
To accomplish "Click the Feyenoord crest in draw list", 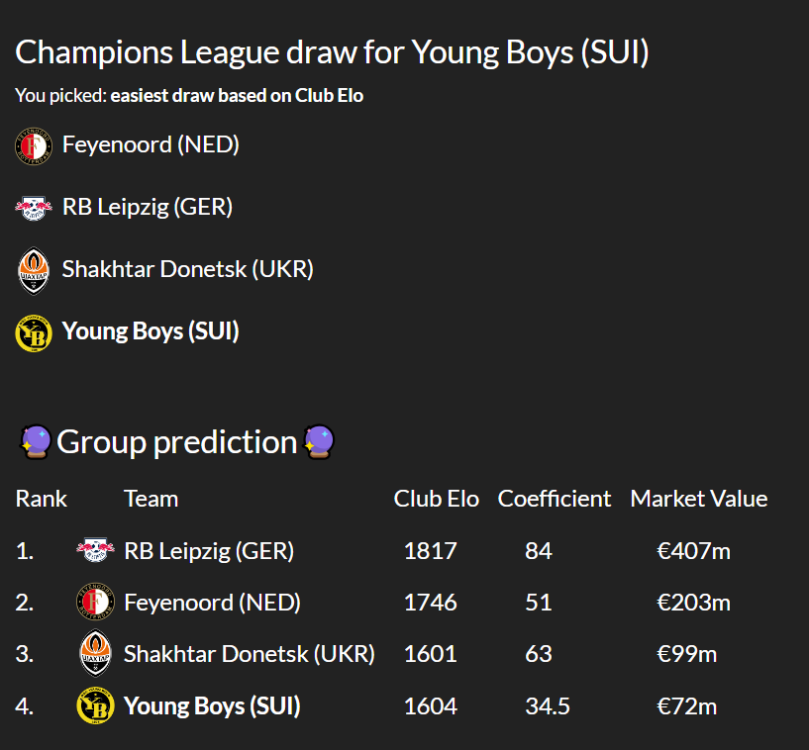I will pyautogui.click(x=34, y=146).
